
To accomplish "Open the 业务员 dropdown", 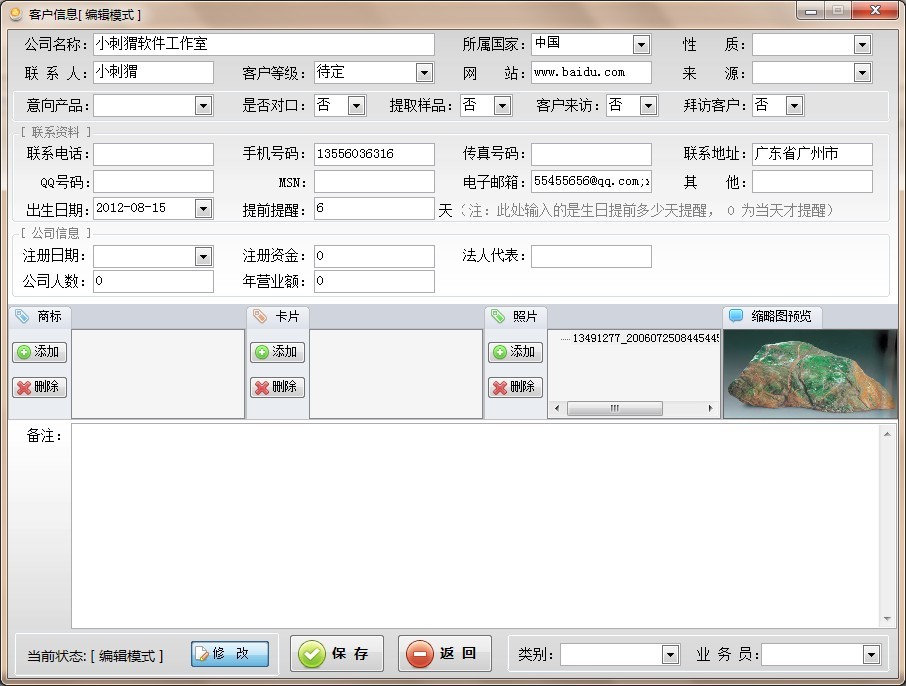I will [871, 655].
